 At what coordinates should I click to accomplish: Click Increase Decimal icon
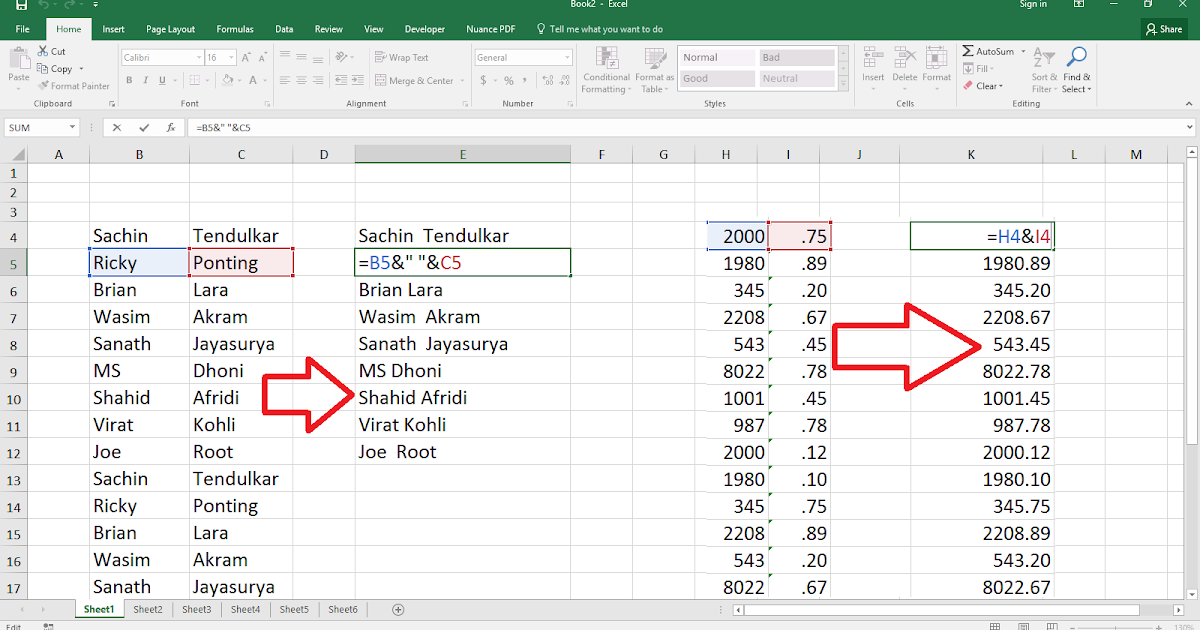tap(548, 80)
